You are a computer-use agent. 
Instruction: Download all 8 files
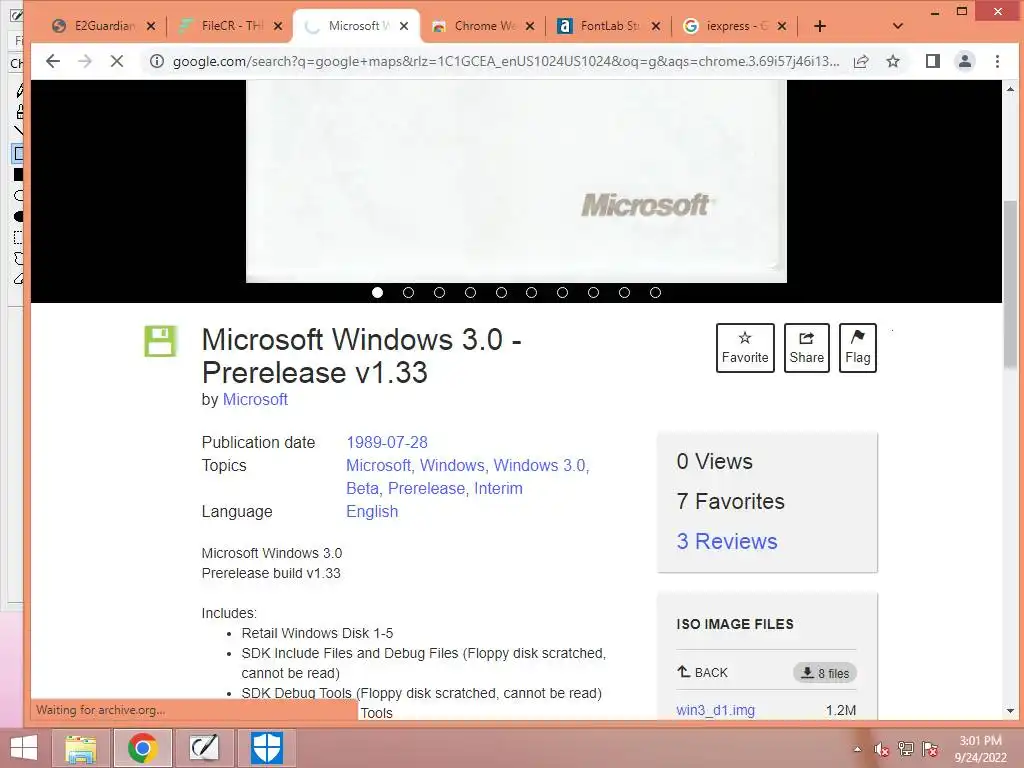click(825, 673)
